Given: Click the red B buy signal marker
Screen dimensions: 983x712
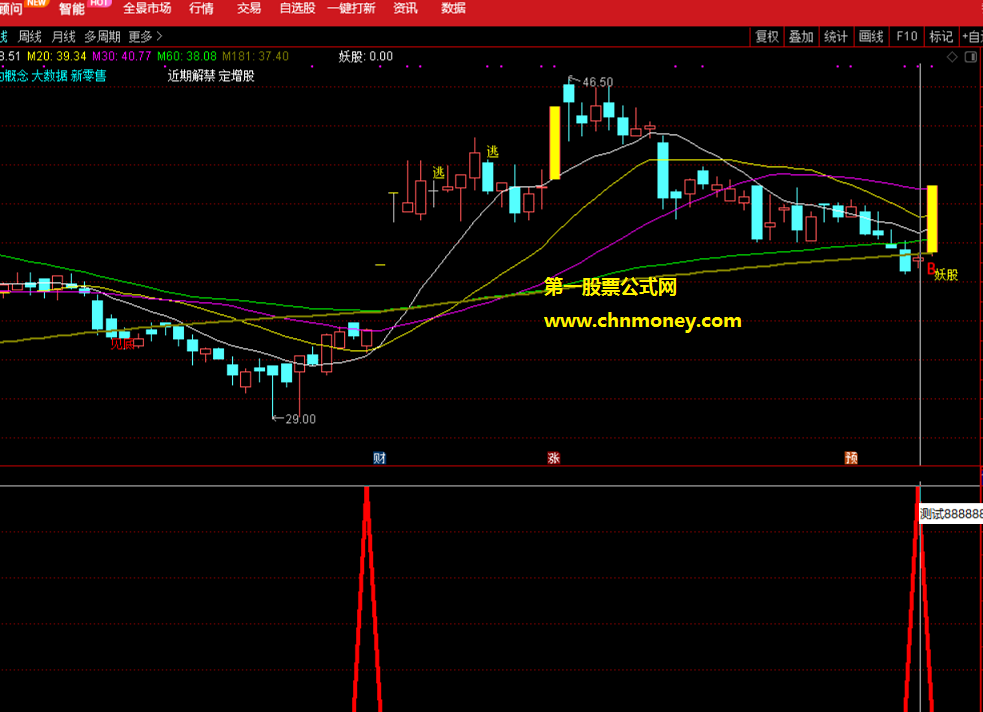Looking at the screenshot, I should (x=931, y=270).
